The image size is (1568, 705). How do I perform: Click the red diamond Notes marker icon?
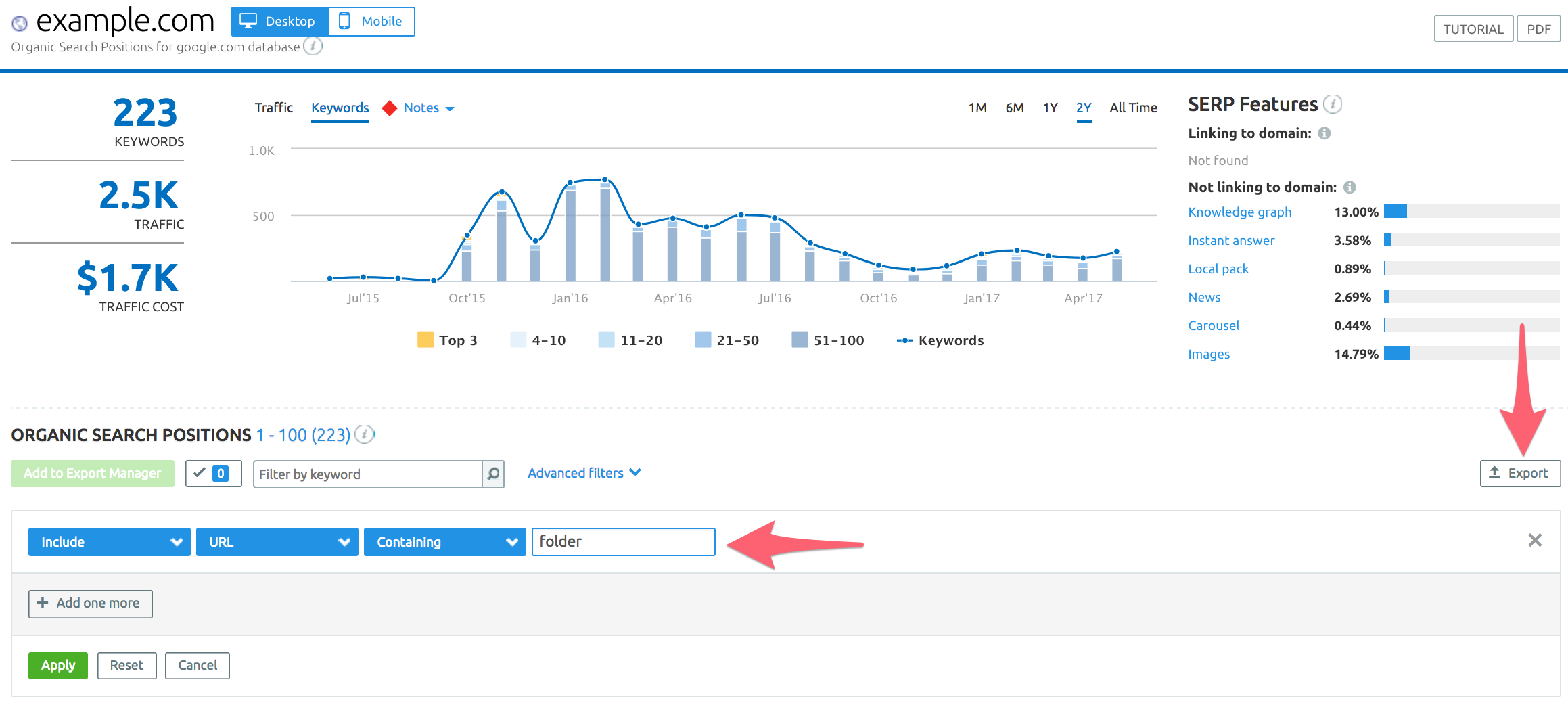[x=390, y=108]
